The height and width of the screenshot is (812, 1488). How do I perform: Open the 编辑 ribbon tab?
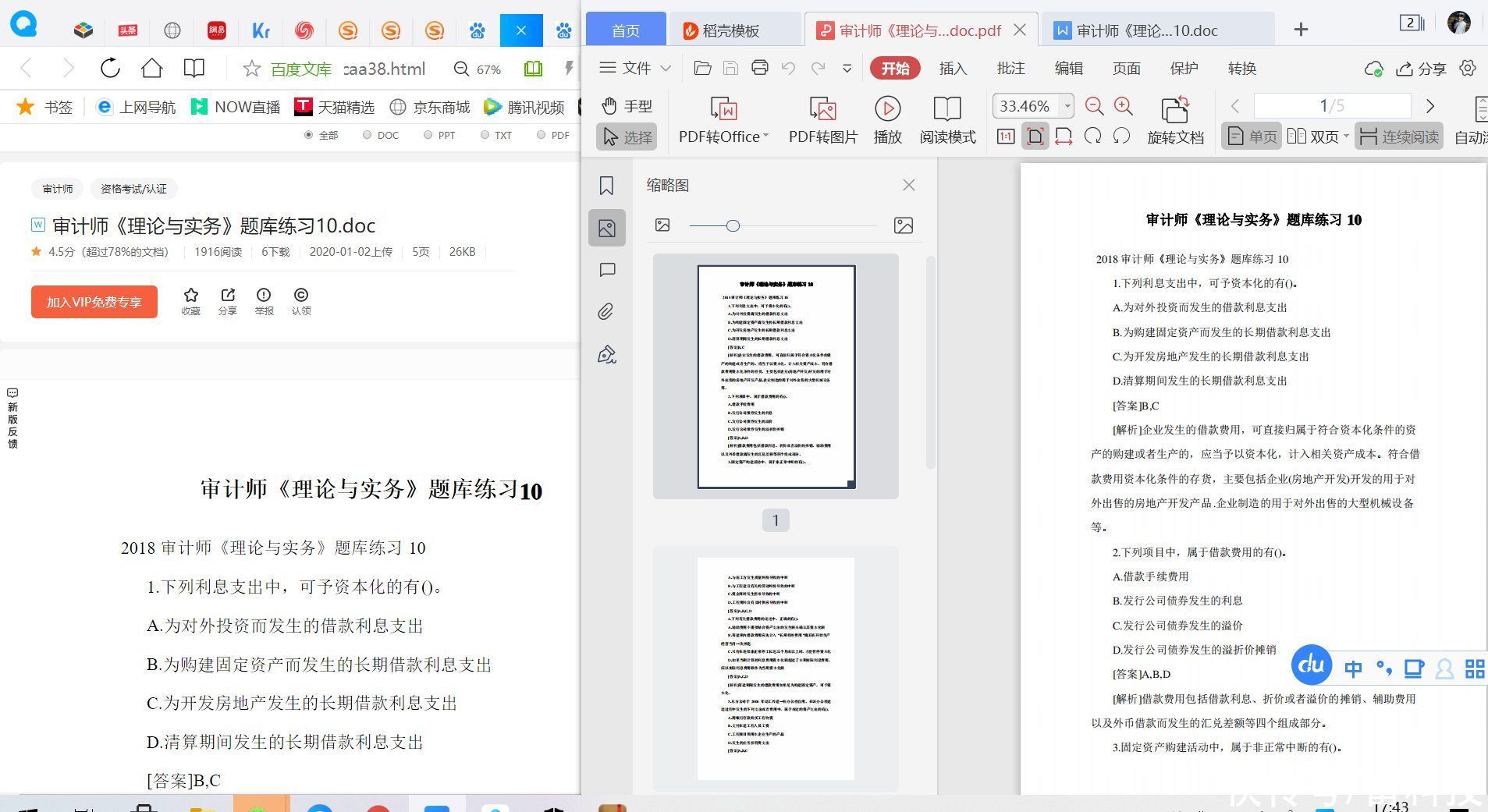click(x=1068, y=68)
